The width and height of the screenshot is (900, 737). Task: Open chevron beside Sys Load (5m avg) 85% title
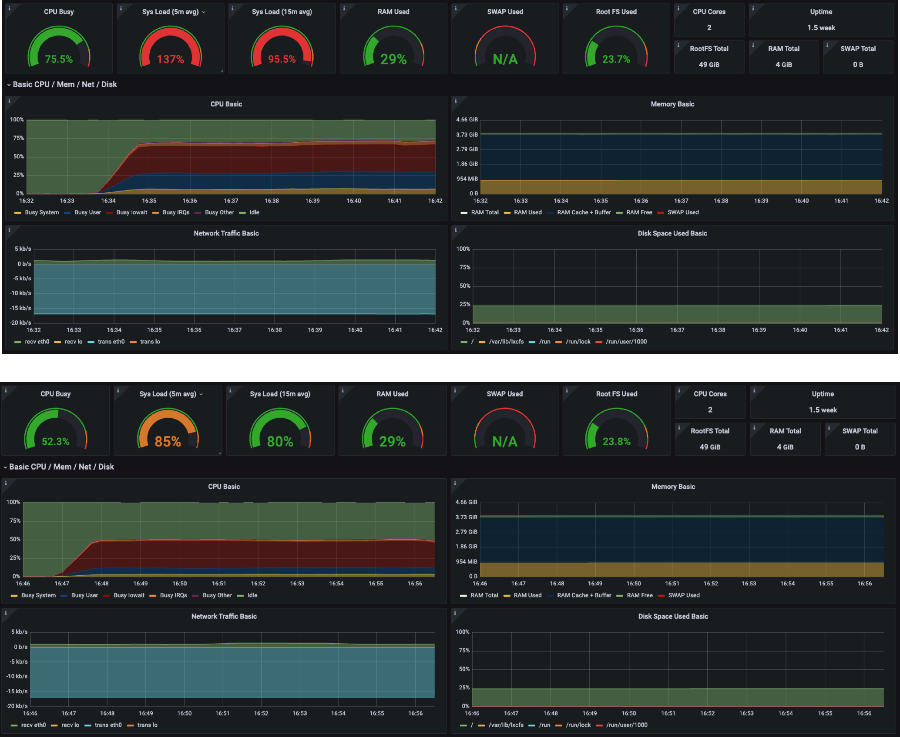click(201, 394)
